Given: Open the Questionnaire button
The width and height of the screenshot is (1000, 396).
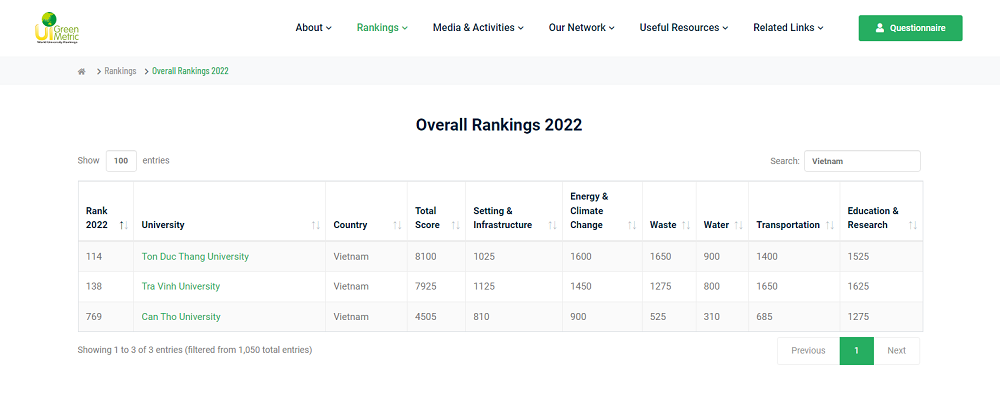Looking at the screenshot, I should click(x=910, y=28).
